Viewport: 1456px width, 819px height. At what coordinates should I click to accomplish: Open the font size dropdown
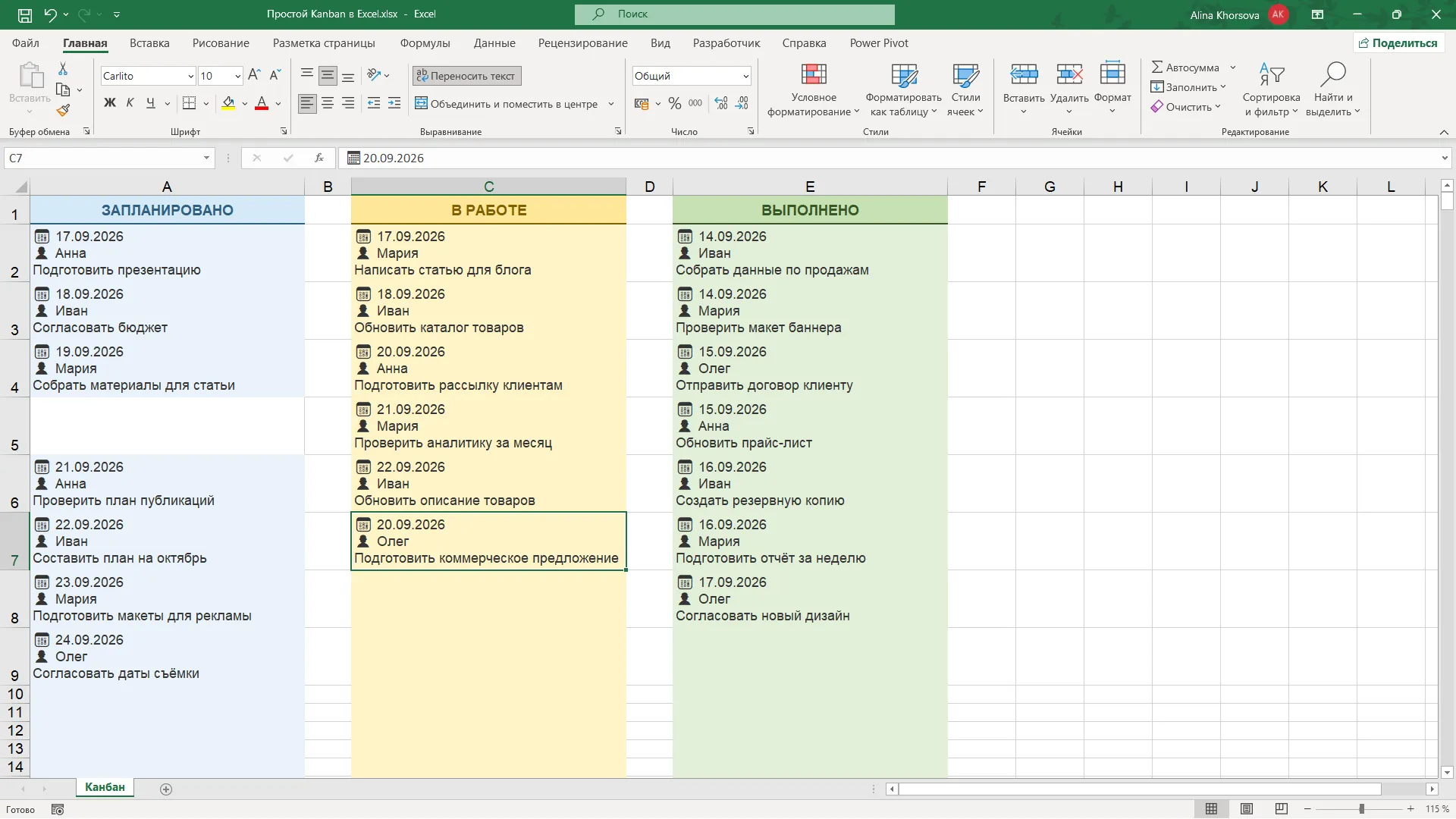pyautogui.click(x=237, y=76)
